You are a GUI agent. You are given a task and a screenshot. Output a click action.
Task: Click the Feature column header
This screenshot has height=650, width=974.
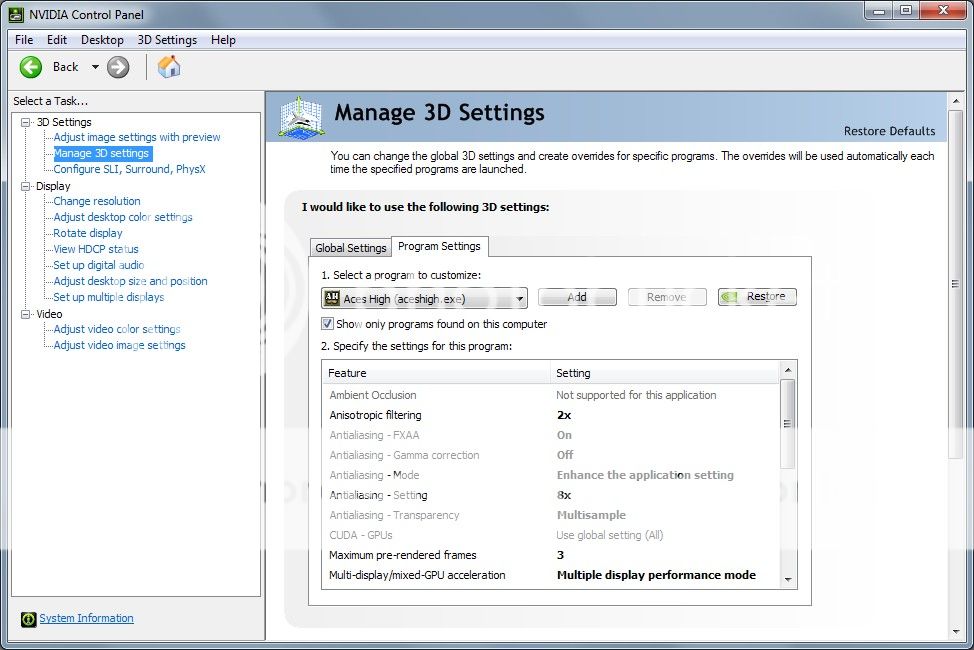436,373
